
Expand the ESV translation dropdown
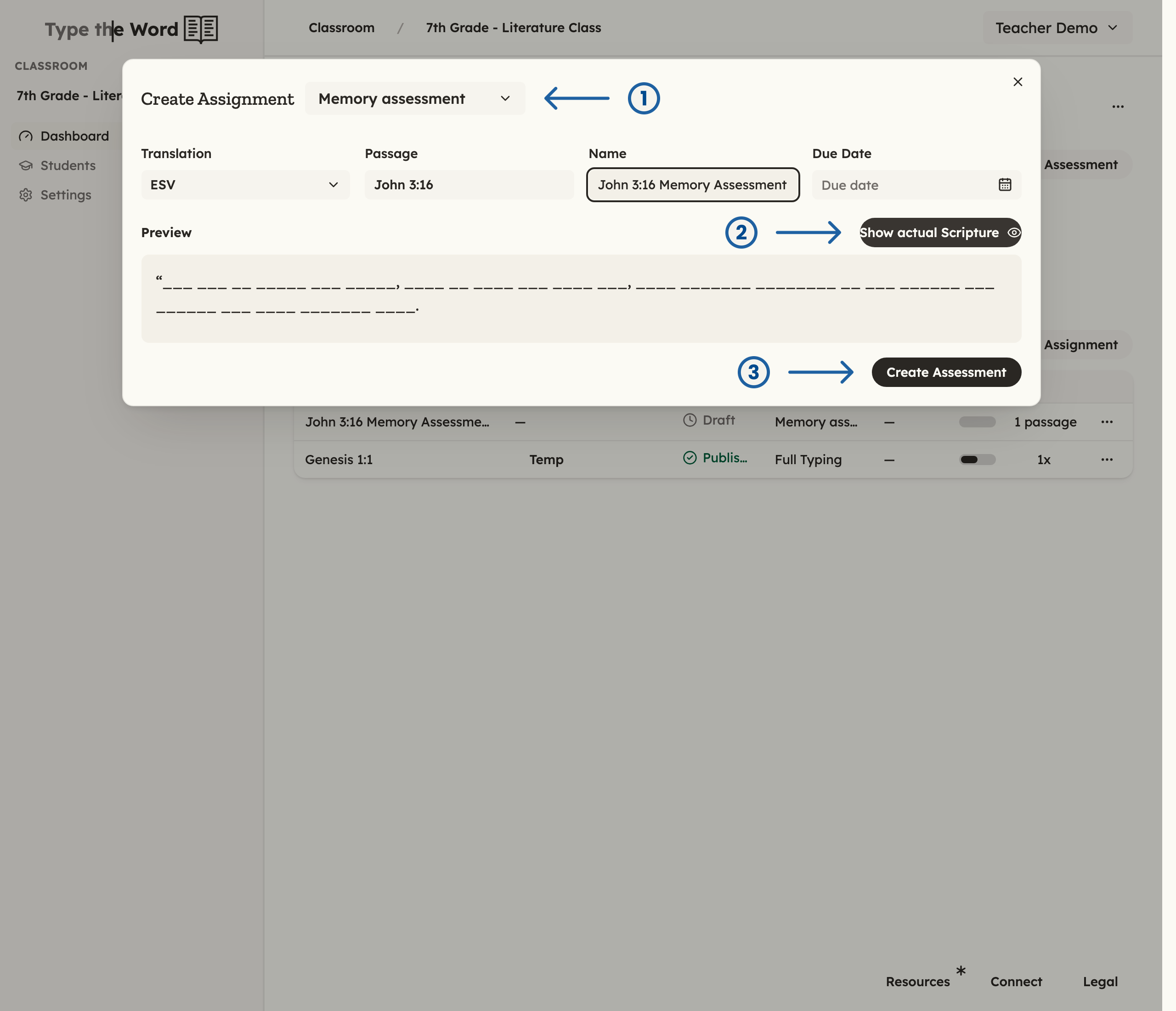[245, 184]
